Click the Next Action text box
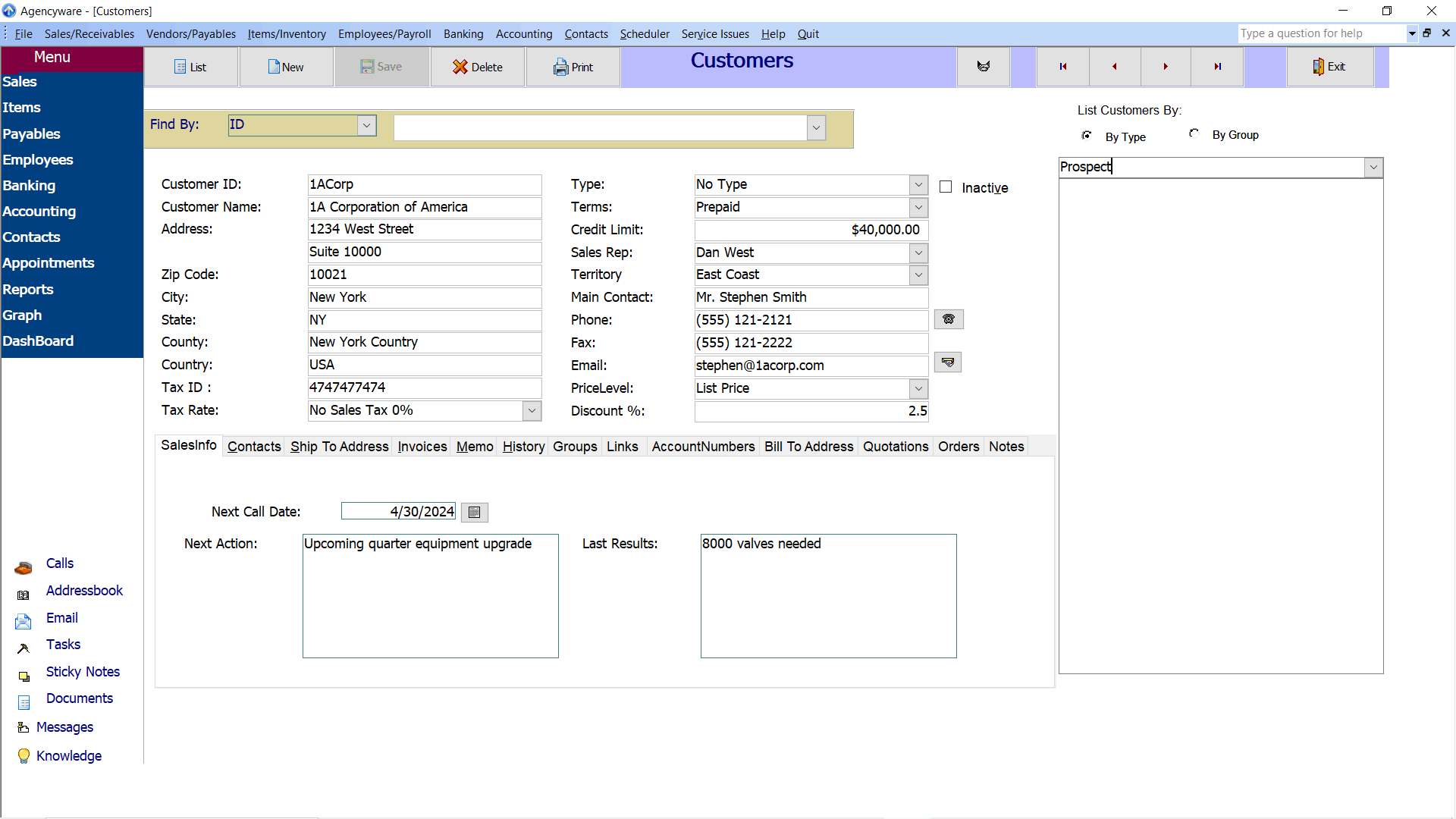 tap(431, 596)
